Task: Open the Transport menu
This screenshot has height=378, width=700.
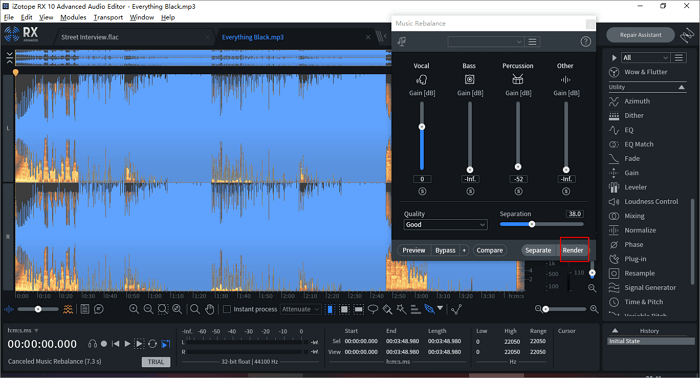Action: (108, 17)
